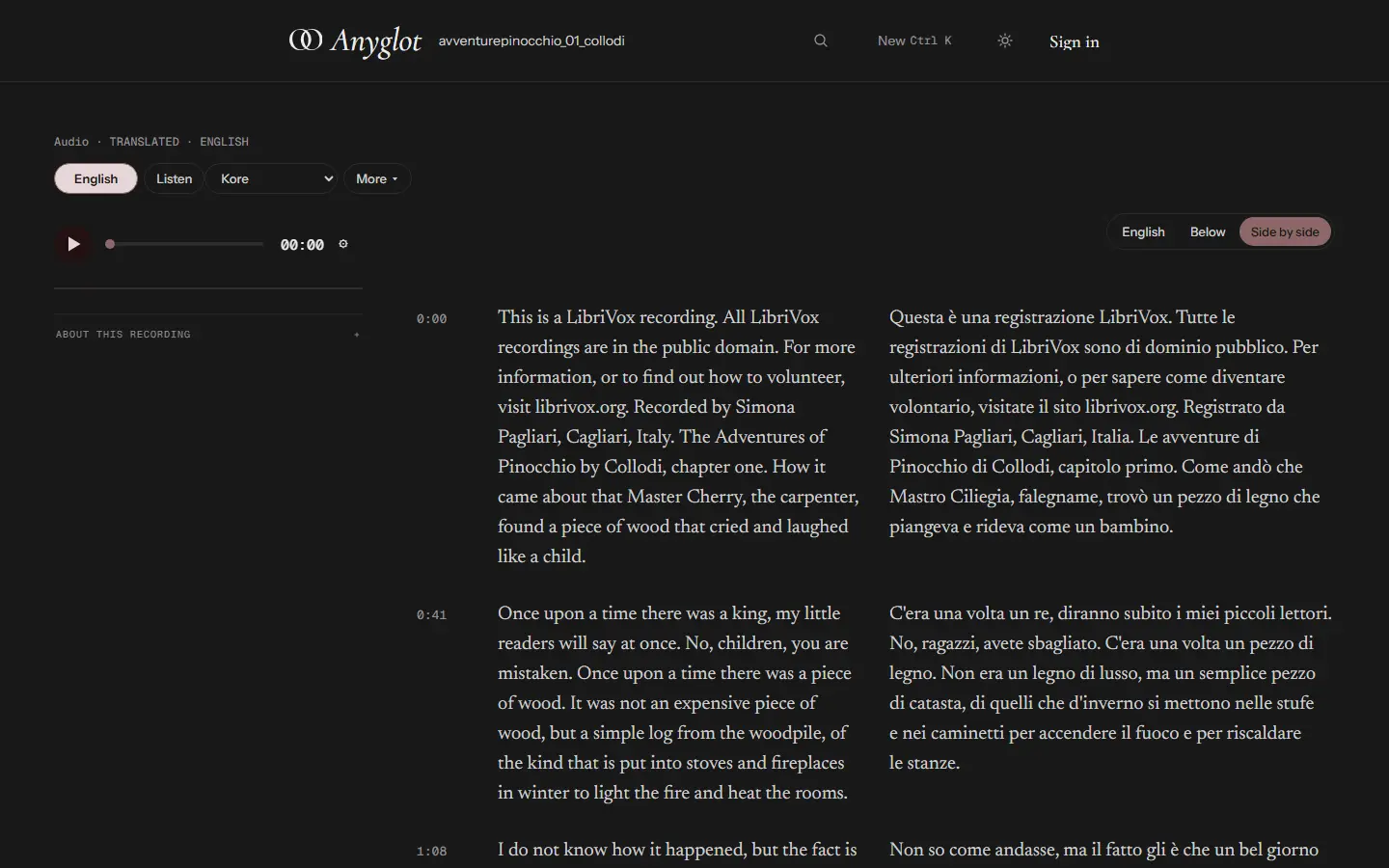This screenshot has height=868, width=1389.
Task: Click the Anyglot logo
Action: tap(355, 41)
